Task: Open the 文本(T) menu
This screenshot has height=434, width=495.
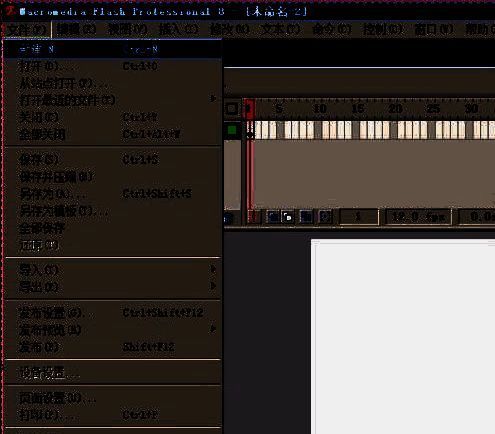Action: (281, 30)
